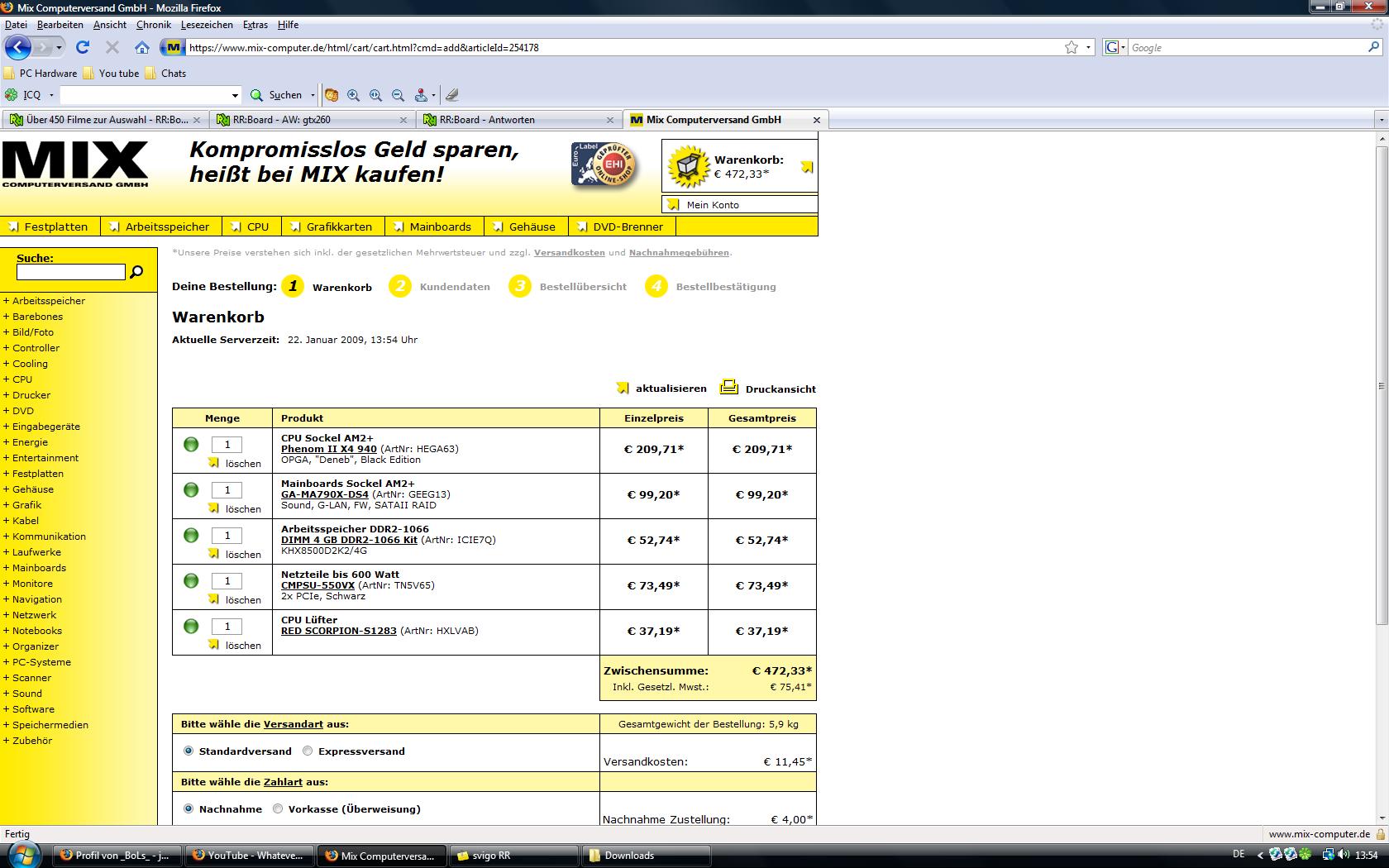Open the YouTube taskbar window button

coord(248,856)
